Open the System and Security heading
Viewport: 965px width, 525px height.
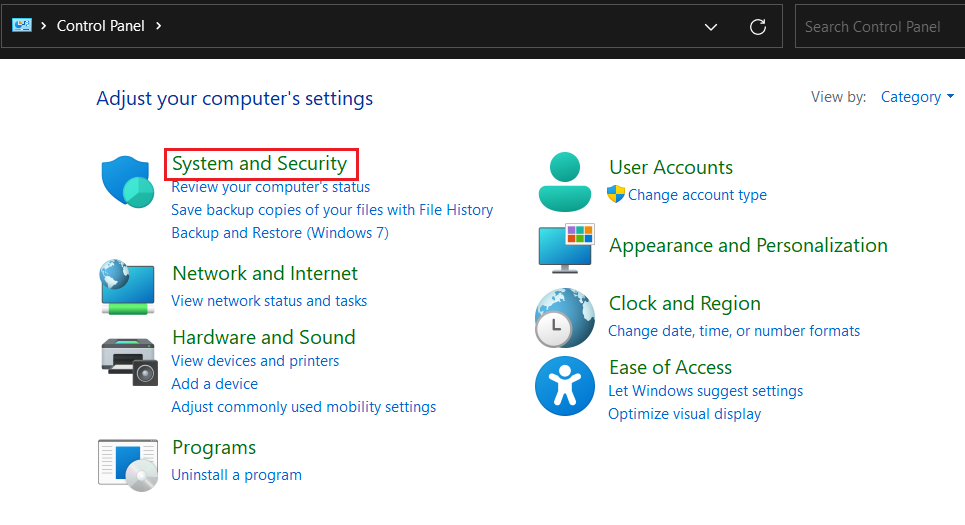(x=259, y=163)
